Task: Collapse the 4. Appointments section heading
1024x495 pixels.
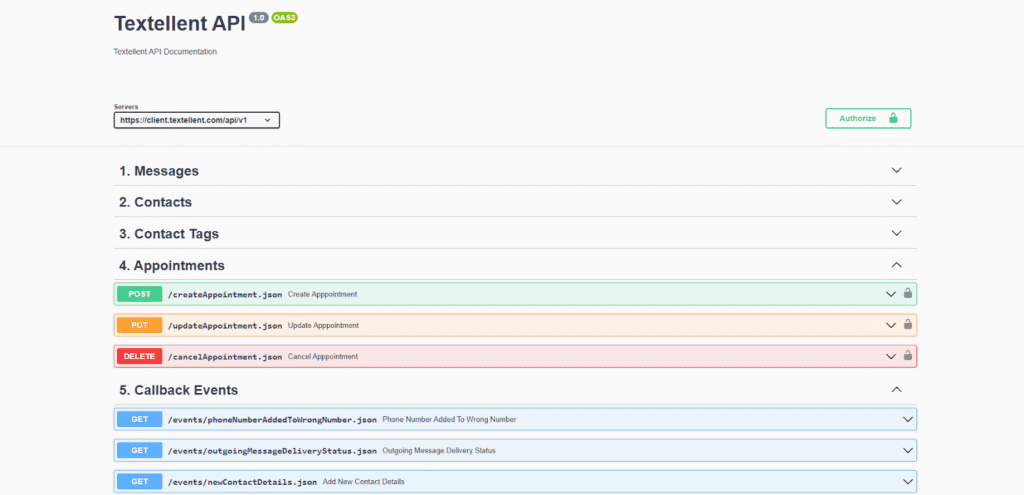Action: [x=515, y=265]
